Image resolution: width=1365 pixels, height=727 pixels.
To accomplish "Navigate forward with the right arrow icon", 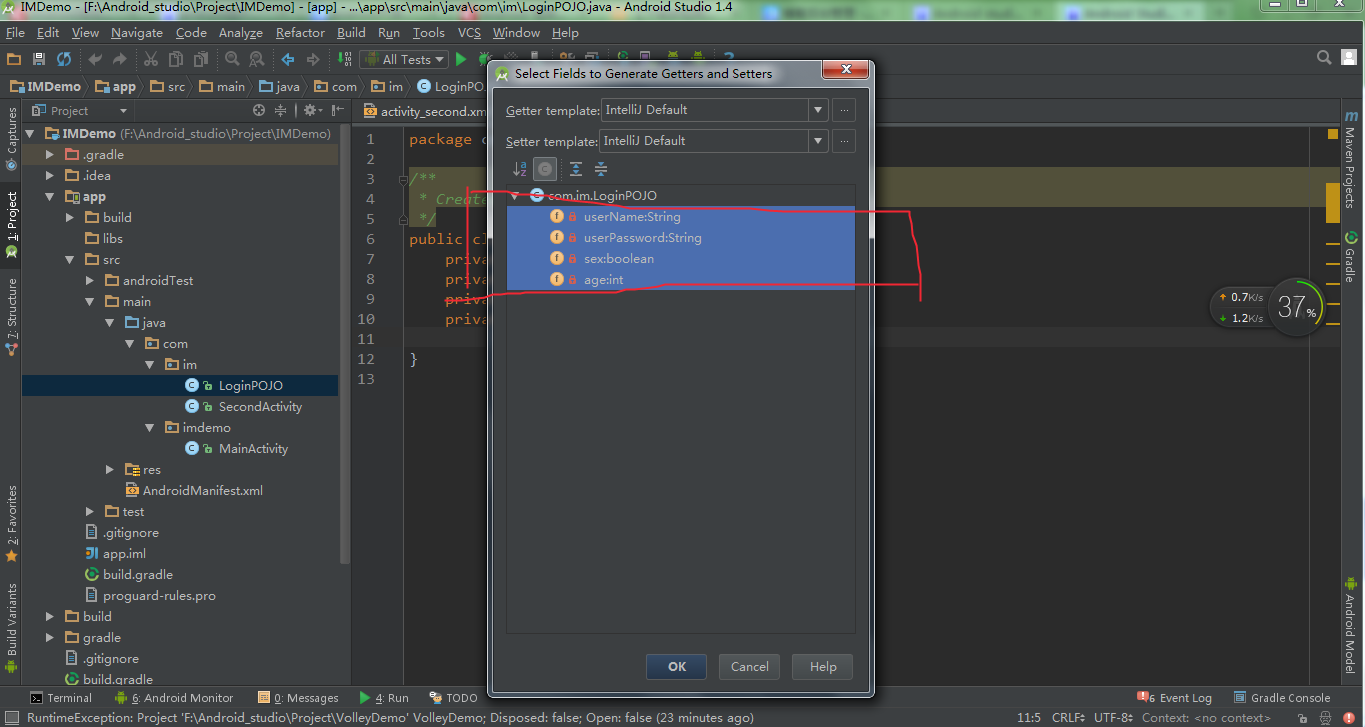I will coord(313,59).
